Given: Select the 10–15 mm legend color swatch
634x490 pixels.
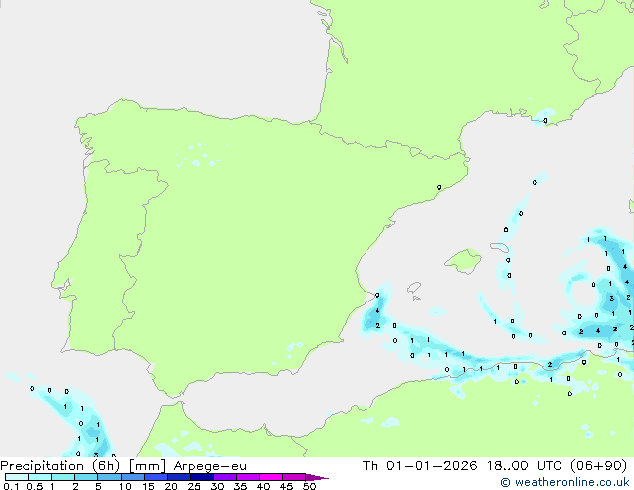Looking at the screenshot, I should pyautogui.click(x=132, y=477).
